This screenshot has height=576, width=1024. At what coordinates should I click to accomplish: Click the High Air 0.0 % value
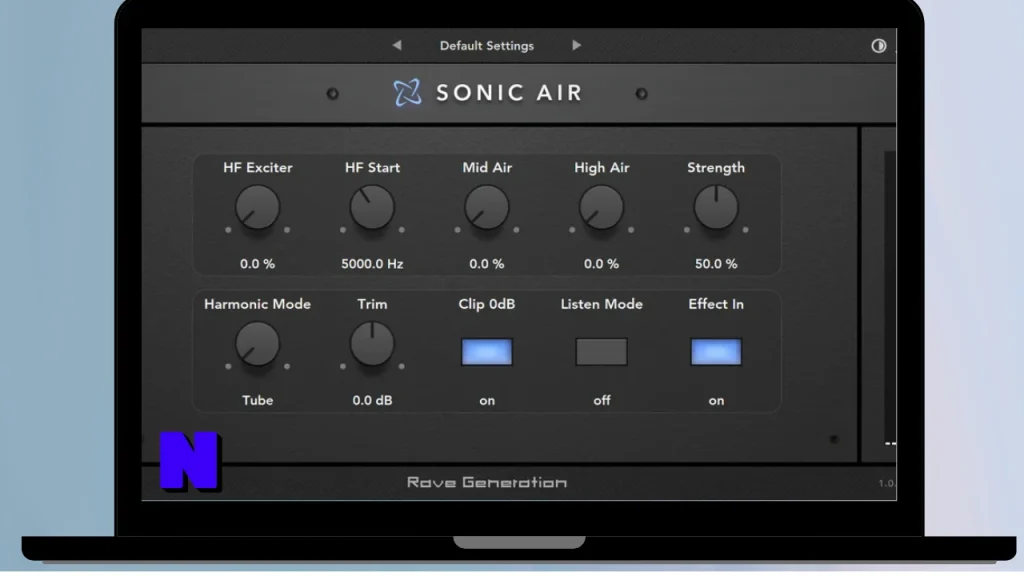coord(601,264)
